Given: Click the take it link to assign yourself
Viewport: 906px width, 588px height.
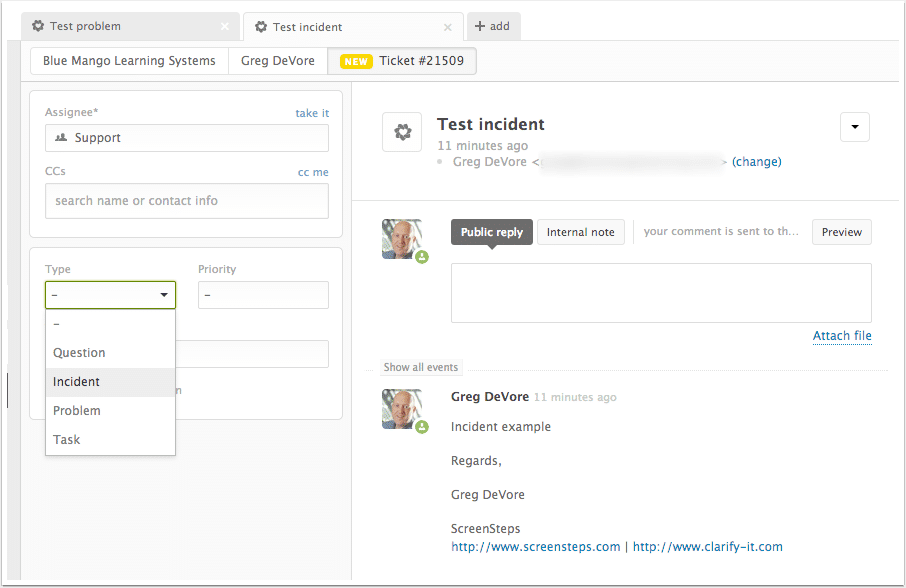Looking at the screenshot, I should pos(311,113).
